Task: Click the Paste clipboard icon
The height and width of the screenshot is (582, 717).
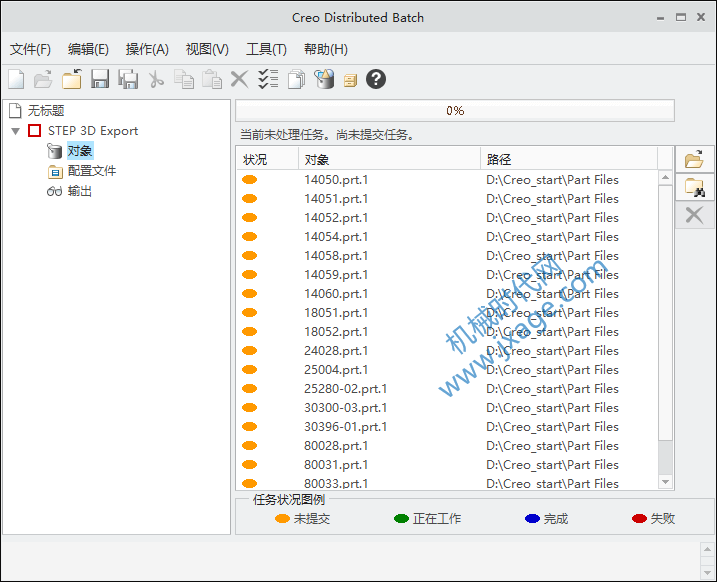Action: click(x=212, y=79)
